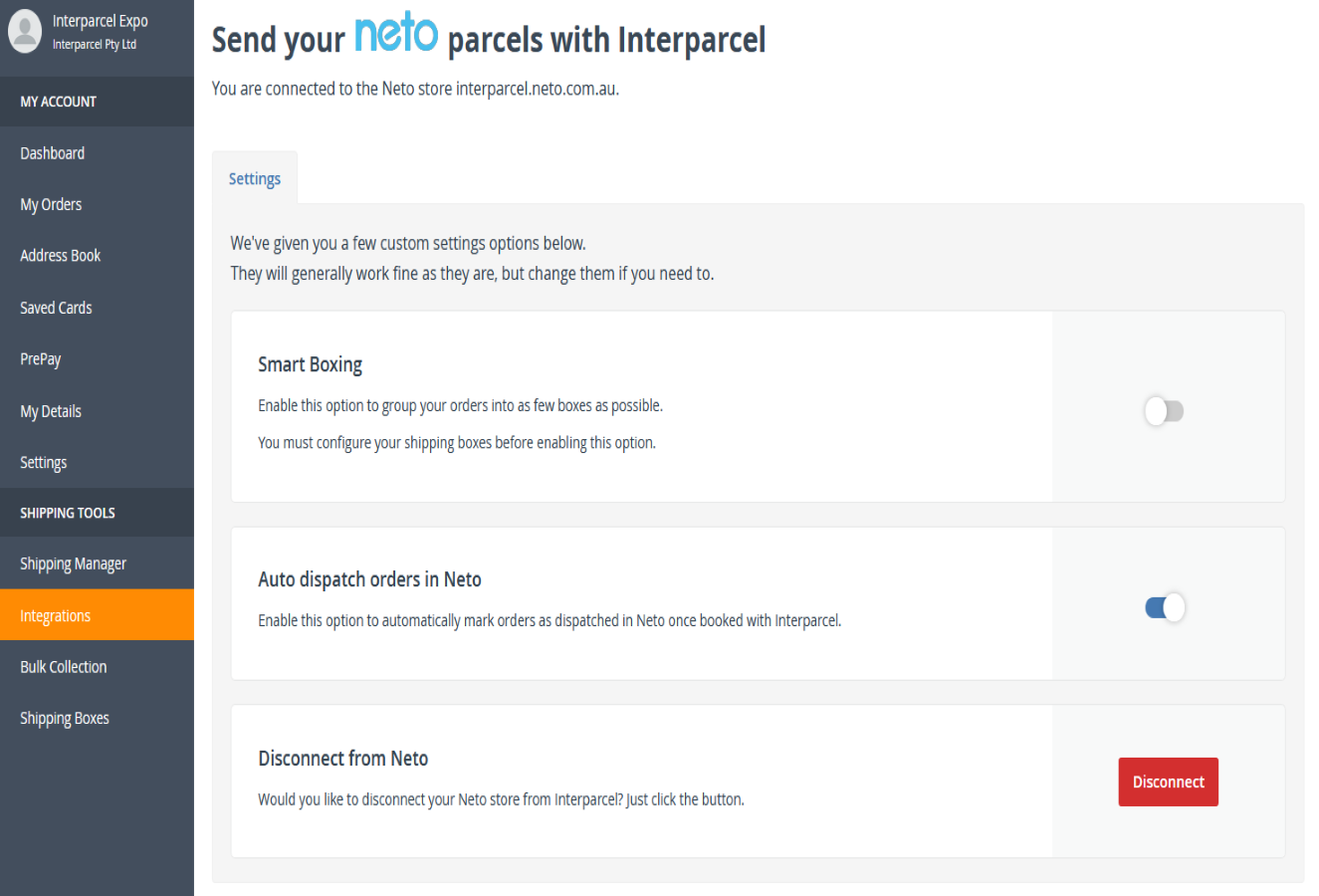View Saved Cards
The image size is (1319, 896).
click(55, 307)
